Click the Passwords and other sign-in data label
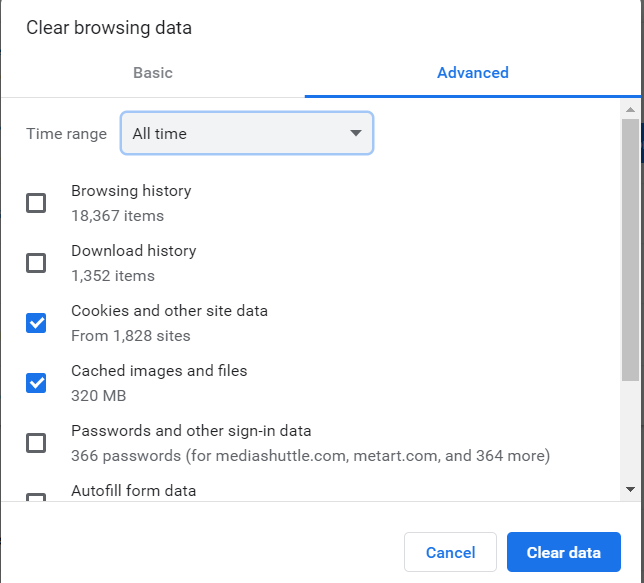The height and width of the screenshot is (583, 644). click(191, 431)
